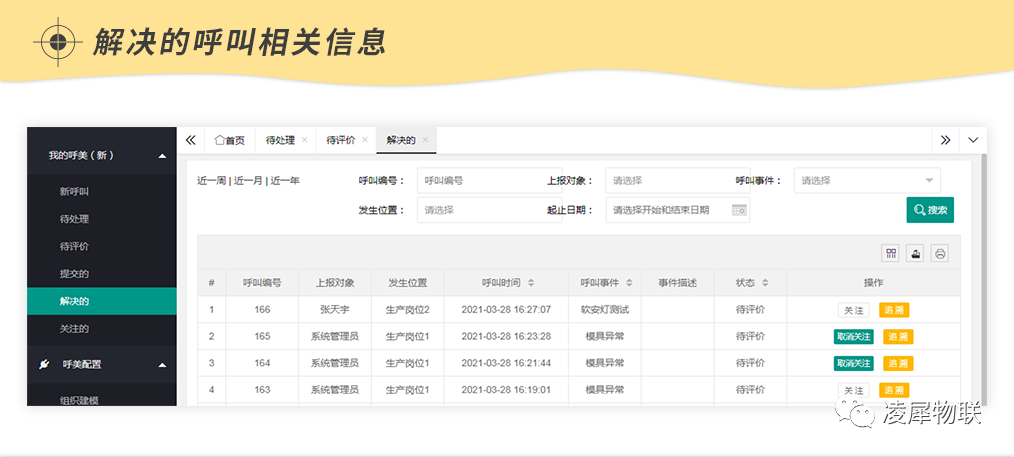
Task: Click the print icon in table toolbar
Action: [x=940, y=253]
